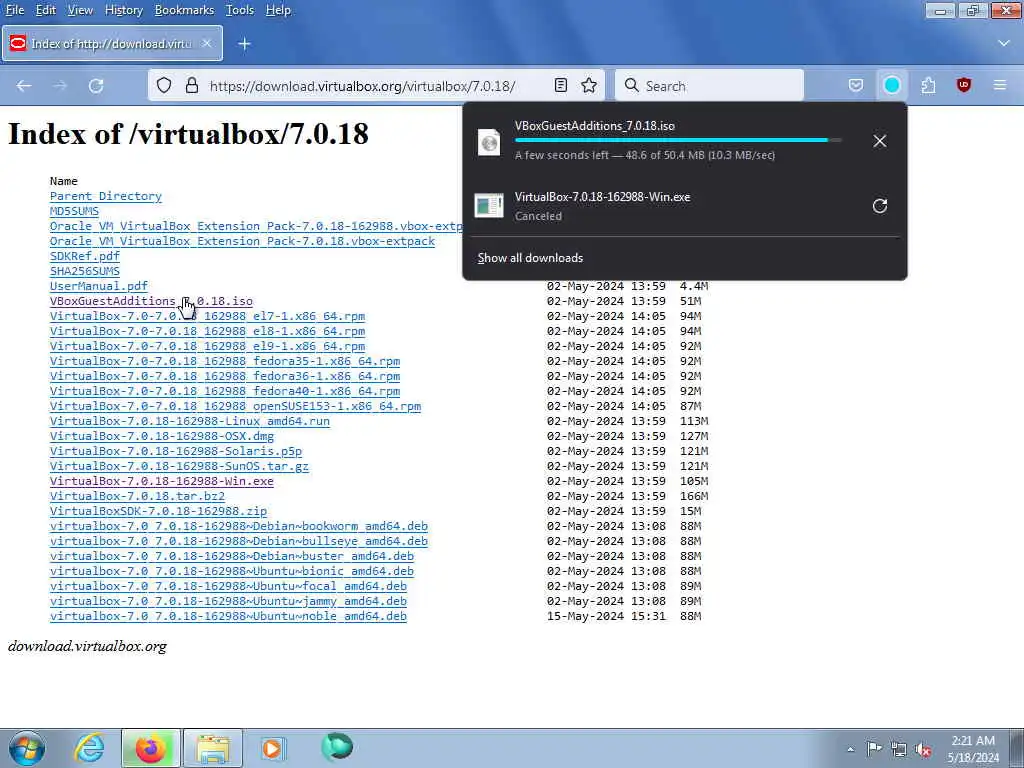Open the SHA256SUMS link

point(85,271)
